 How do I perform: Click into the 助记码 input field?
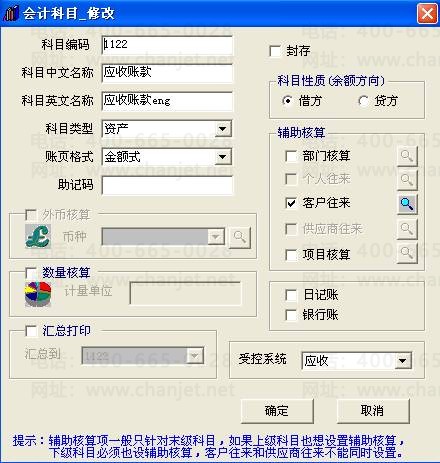tap(167, 185)
